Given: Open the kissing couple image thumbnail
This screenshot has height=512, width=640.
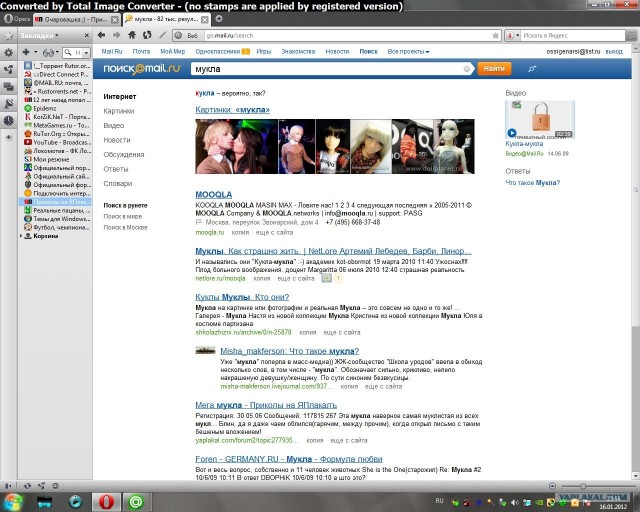Looking at the screenshot, I should [236, 147].
